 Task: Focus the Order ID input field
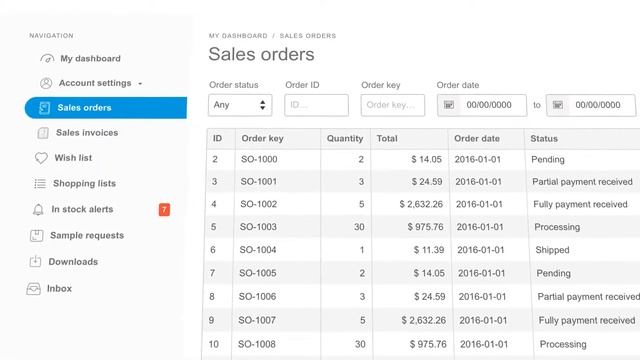coord(316,105)
